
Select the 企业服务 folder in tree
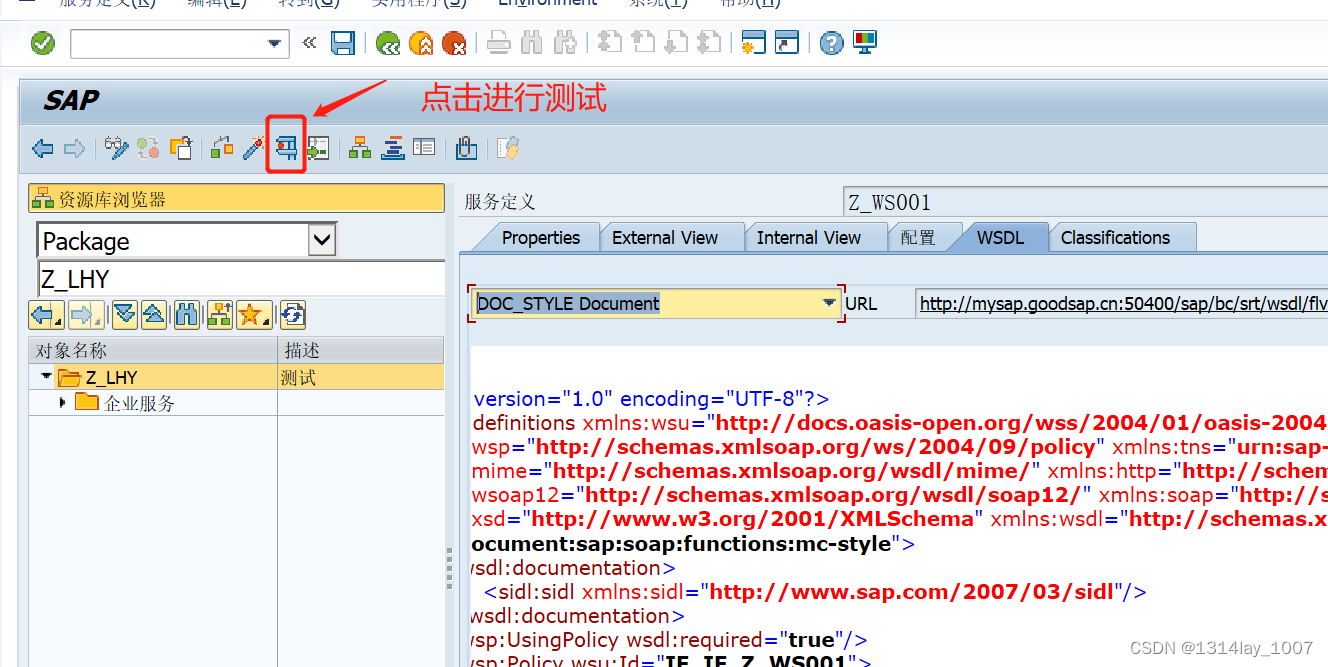tap(139, 403)
